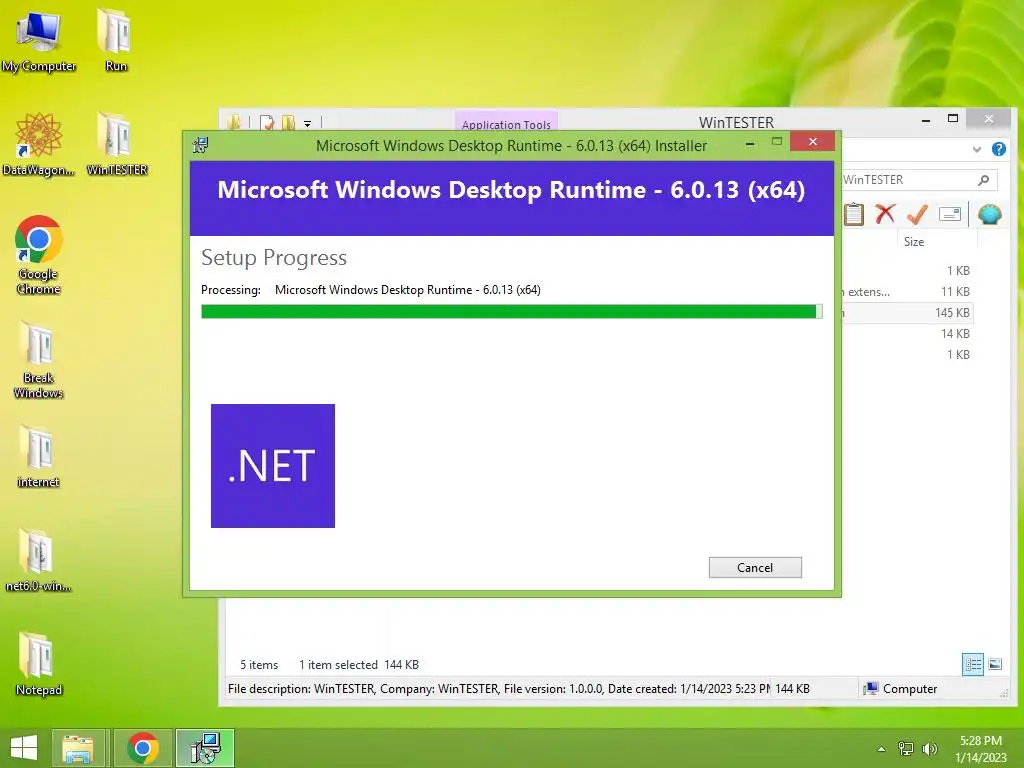Expand the ribbon chevron in WinTESTER window

[977, 149]
